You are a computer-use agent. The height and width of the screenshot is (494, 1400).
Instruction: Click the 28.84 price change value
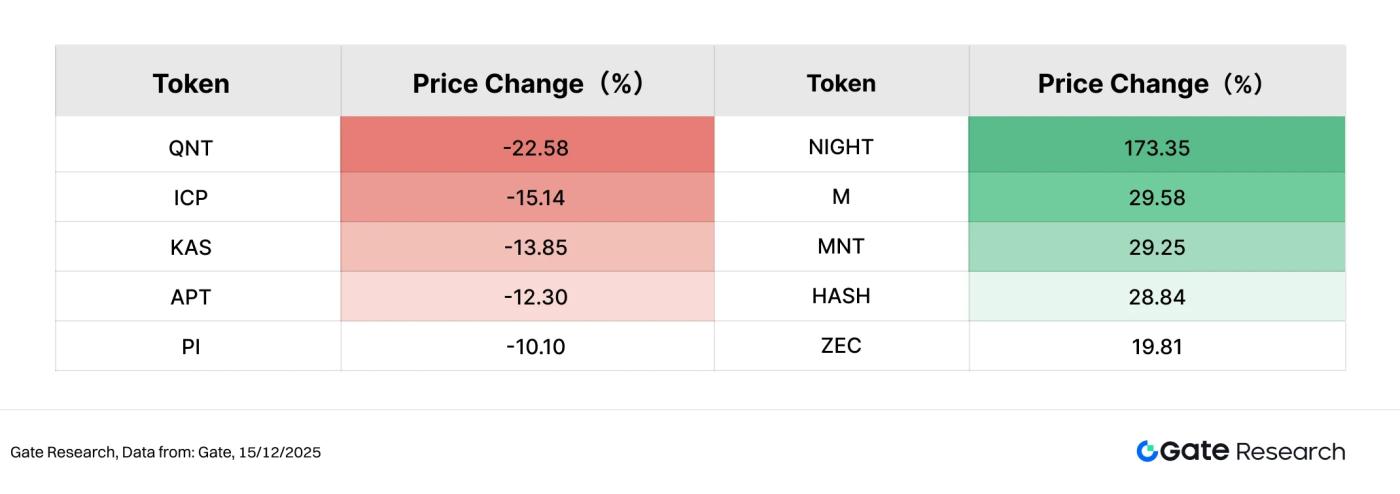[x=1156, y=297]
